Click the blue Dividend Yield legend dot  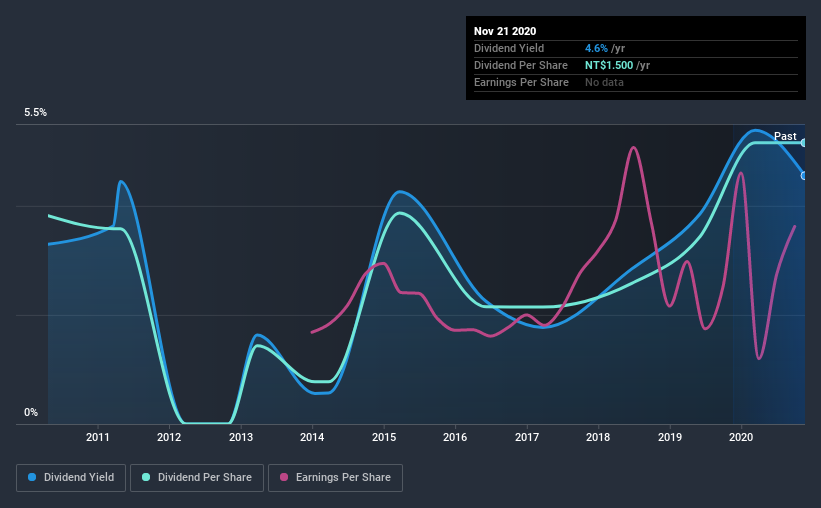click(x=32, y=477)
